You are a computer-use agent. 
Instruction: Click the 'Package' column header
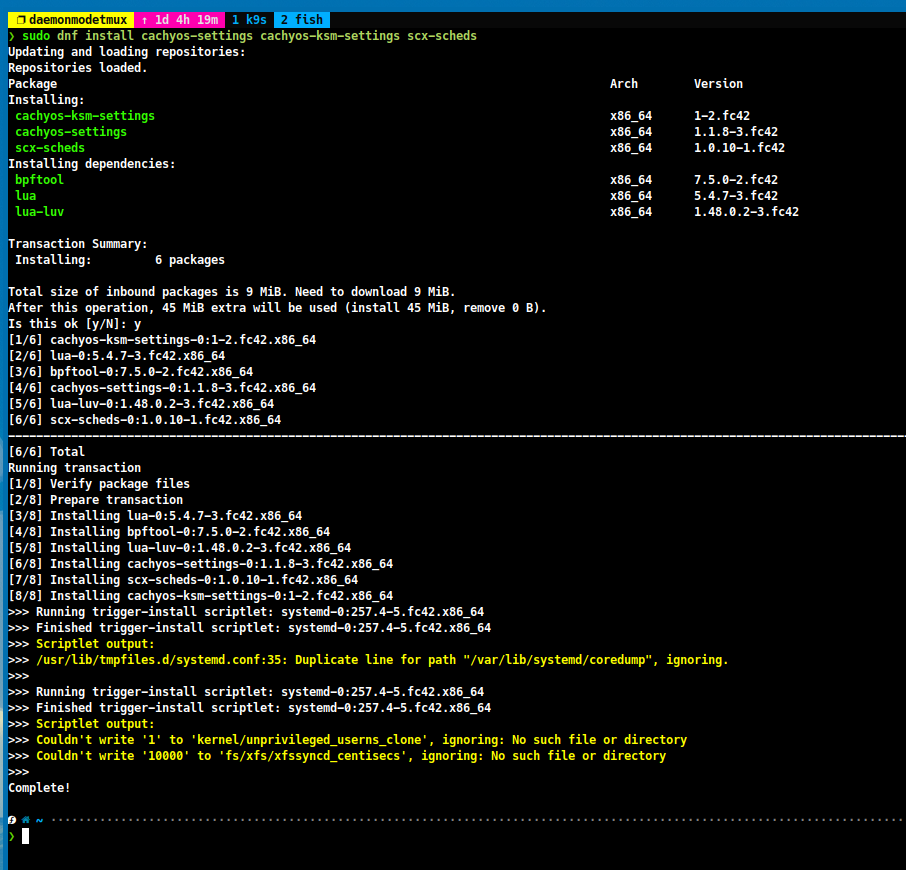pos(32,84)
